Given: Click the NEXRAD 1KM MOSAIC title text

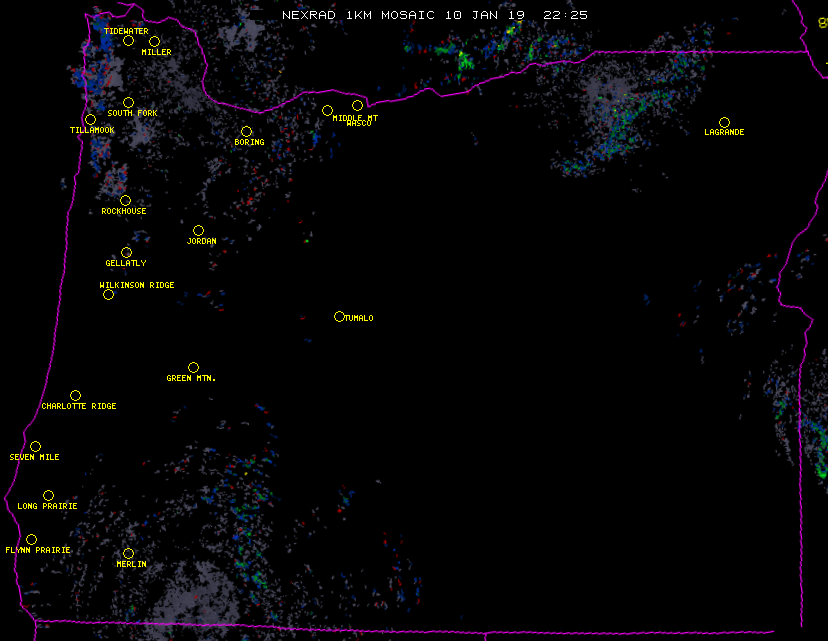Looking at the screenshot, I should pyautogui.click(x=358, y=15).
